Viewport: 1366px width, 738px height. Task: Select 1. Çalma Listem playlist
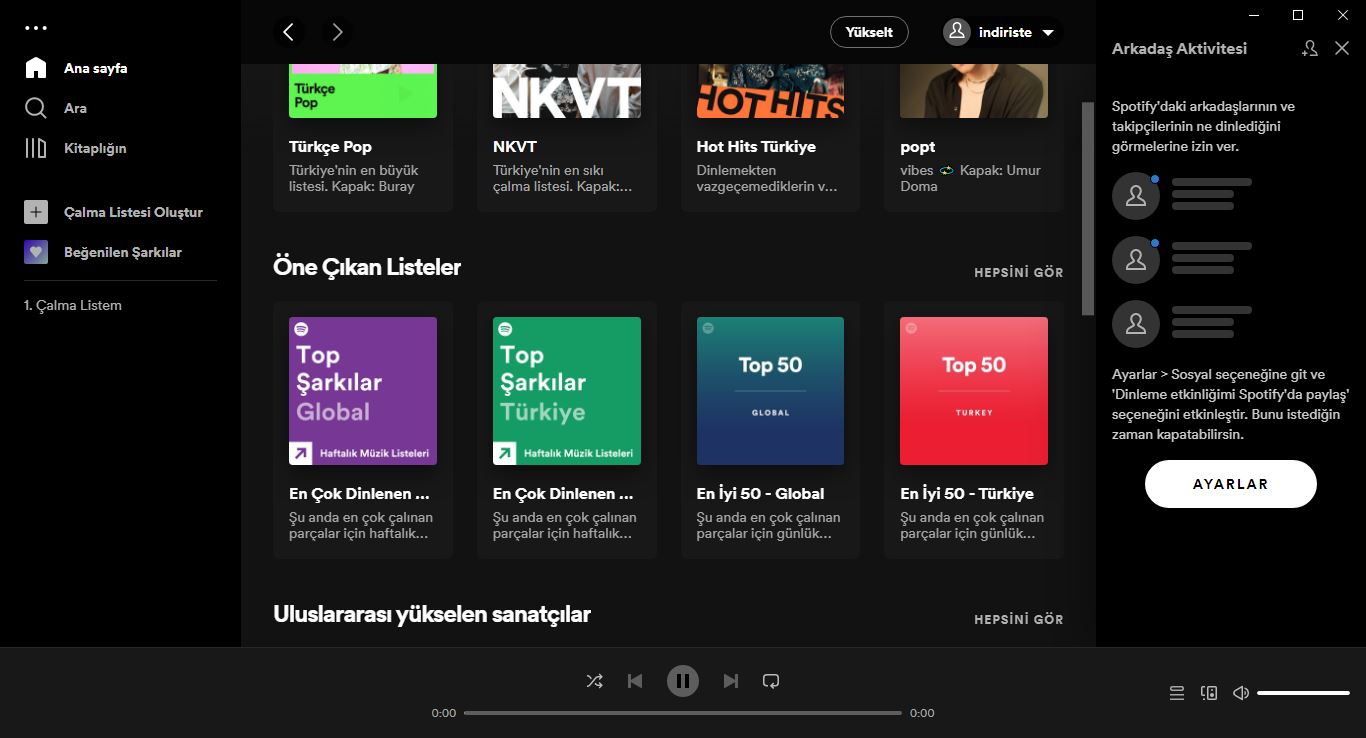tap(73, 305)
